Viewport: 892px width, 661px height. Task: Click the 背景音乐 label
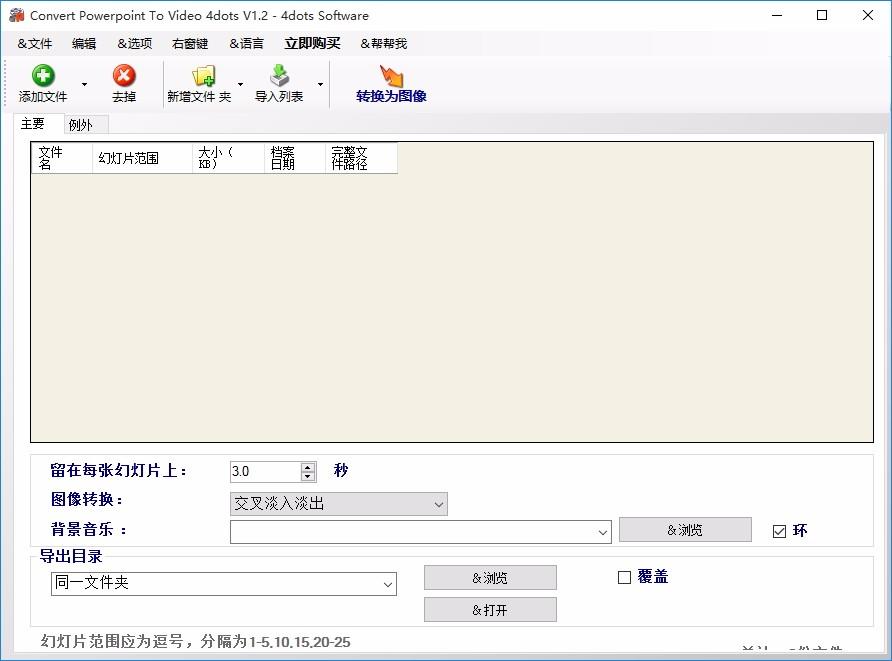(x=88, y=530)
